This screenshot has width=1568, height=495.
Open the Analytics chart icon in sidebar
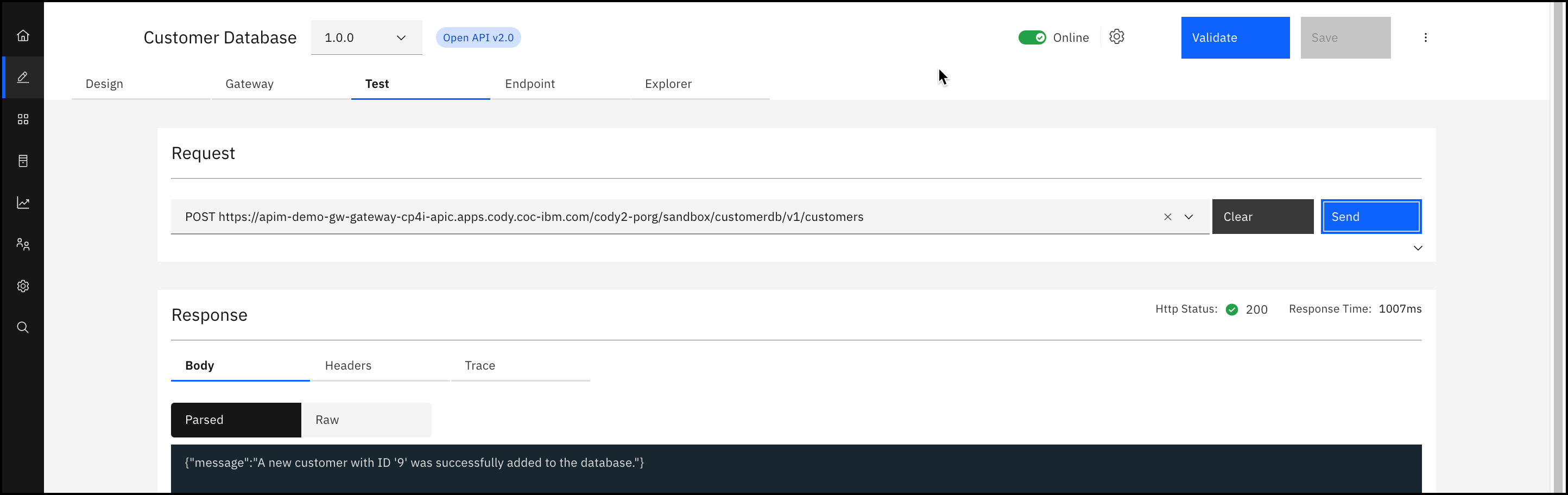(x=23, y=203)
